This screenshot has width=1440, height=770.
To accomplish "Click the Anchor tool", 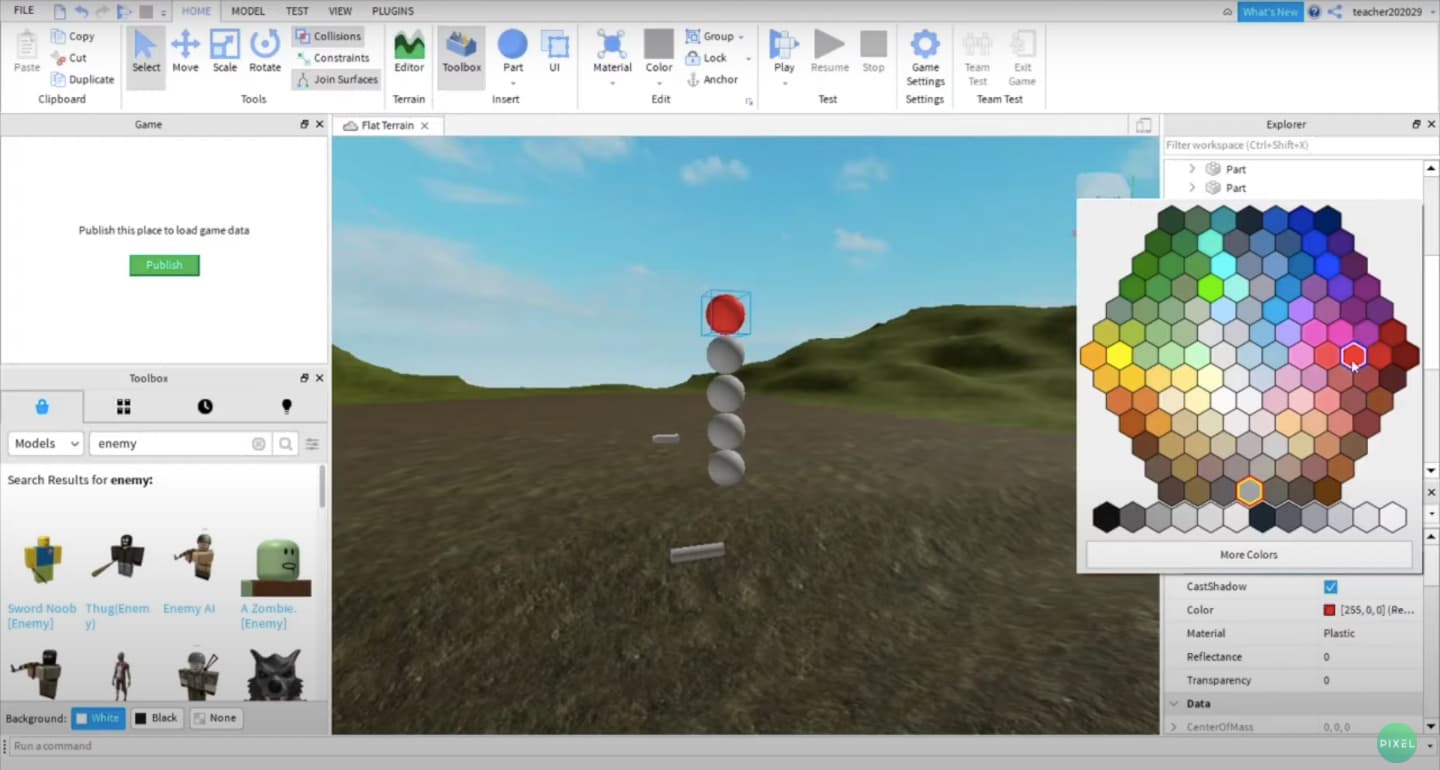I will pos(712,79).
